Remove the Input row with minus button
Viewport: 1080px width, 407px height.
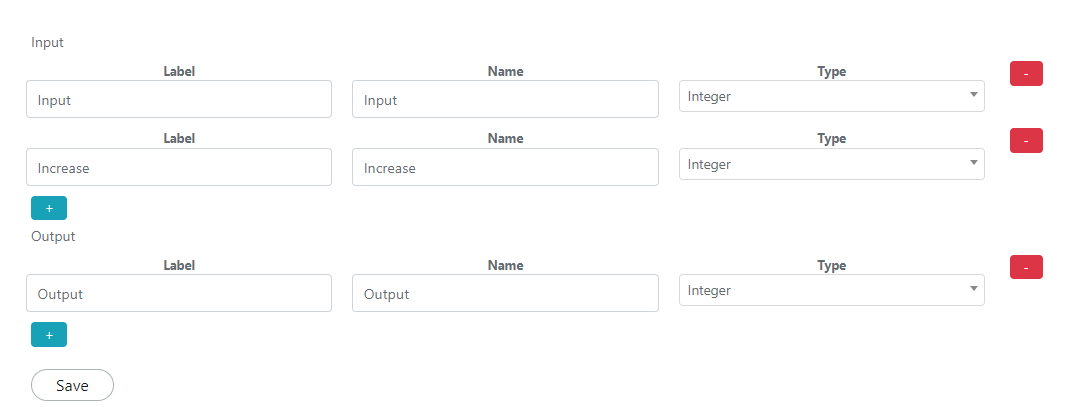tap(1026, 74)
